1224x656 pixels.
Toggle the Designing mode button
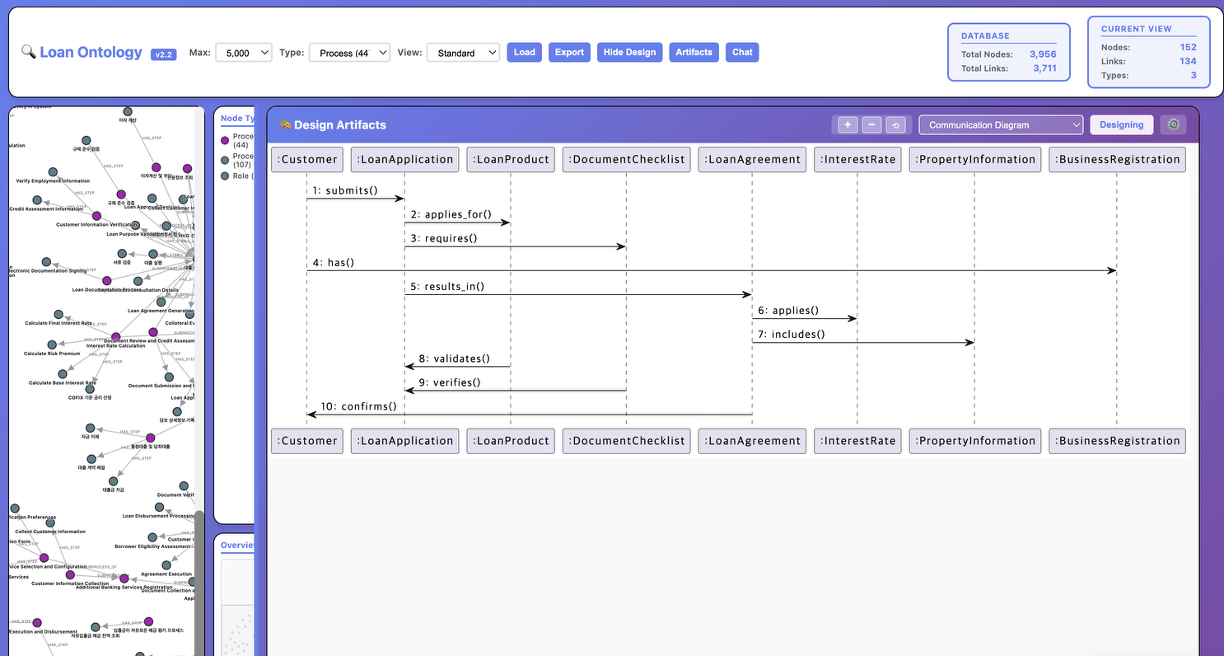pyautogui.click(x=1121, y=125)
